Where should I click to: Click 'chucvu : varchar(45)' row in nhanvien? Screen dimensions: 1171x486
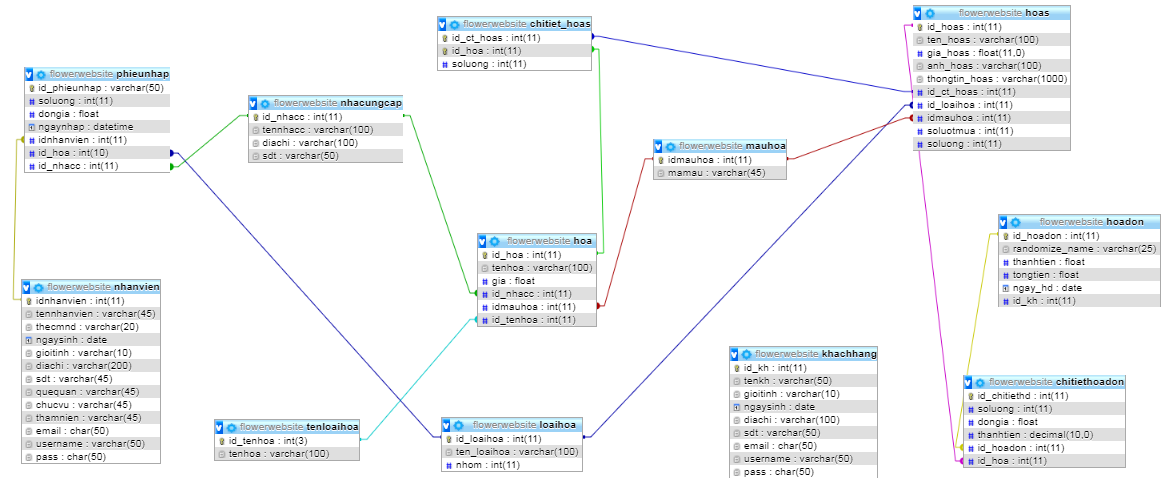point(91,405)
